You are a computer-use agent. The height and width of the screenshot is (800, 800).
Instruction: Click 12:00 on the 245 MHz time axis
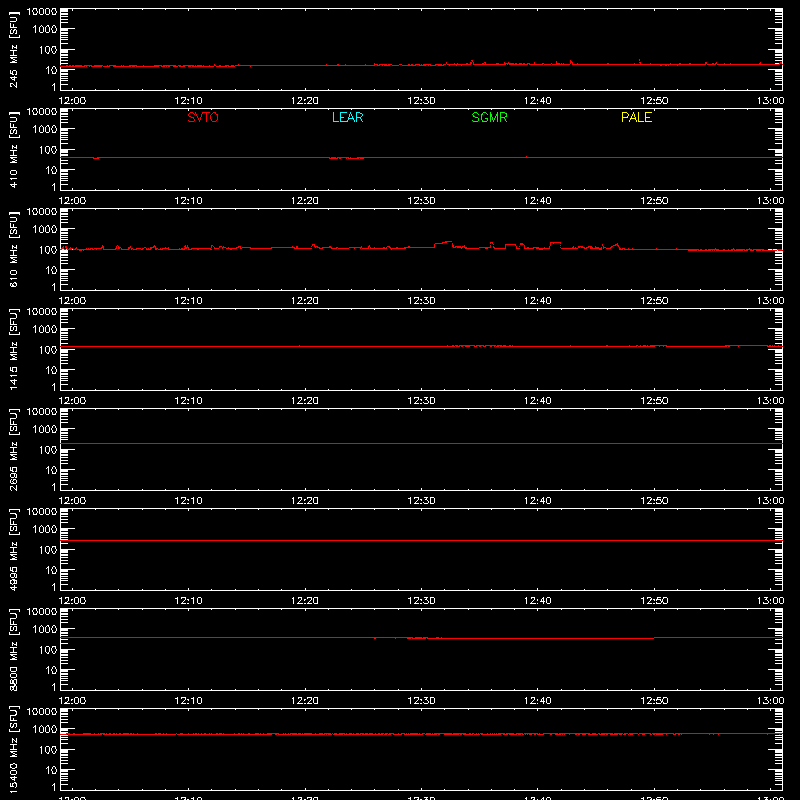[72, 101]
